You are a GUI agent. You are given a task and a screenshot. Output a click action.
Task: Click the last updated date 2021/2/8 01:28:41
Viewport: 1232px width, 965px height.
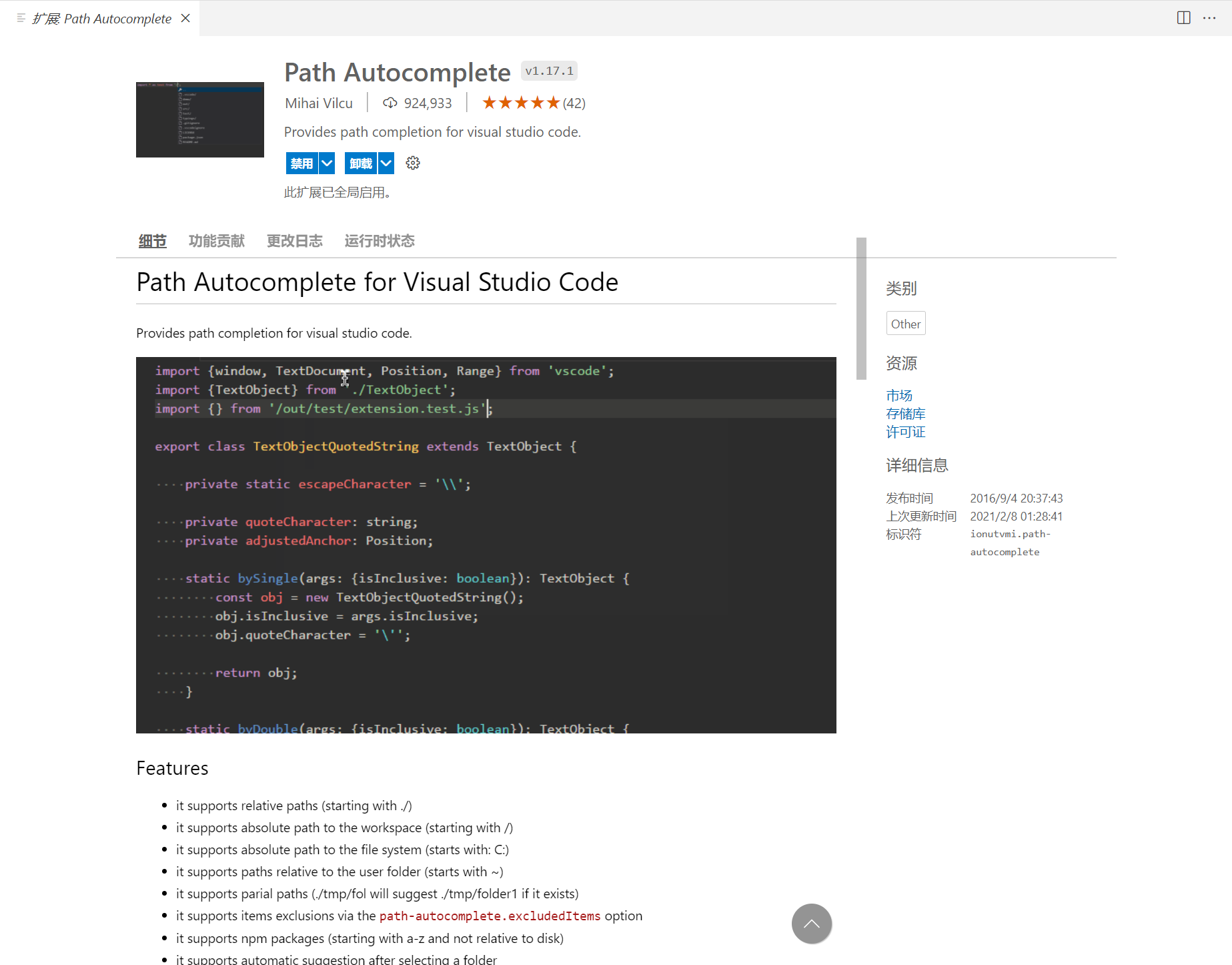(1017, 516)
